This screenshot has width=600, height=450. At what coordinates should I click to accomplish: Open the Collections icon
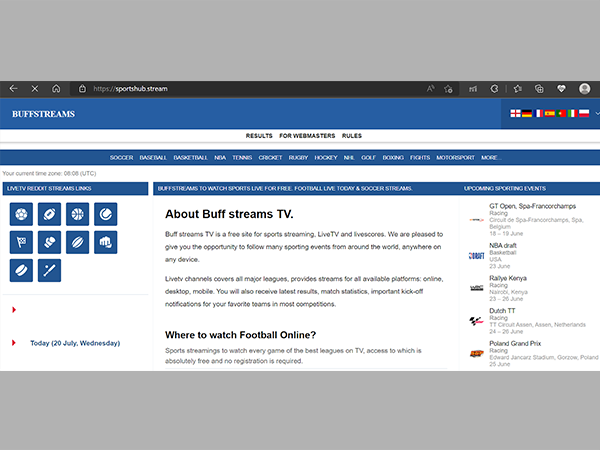click(539, 89)
